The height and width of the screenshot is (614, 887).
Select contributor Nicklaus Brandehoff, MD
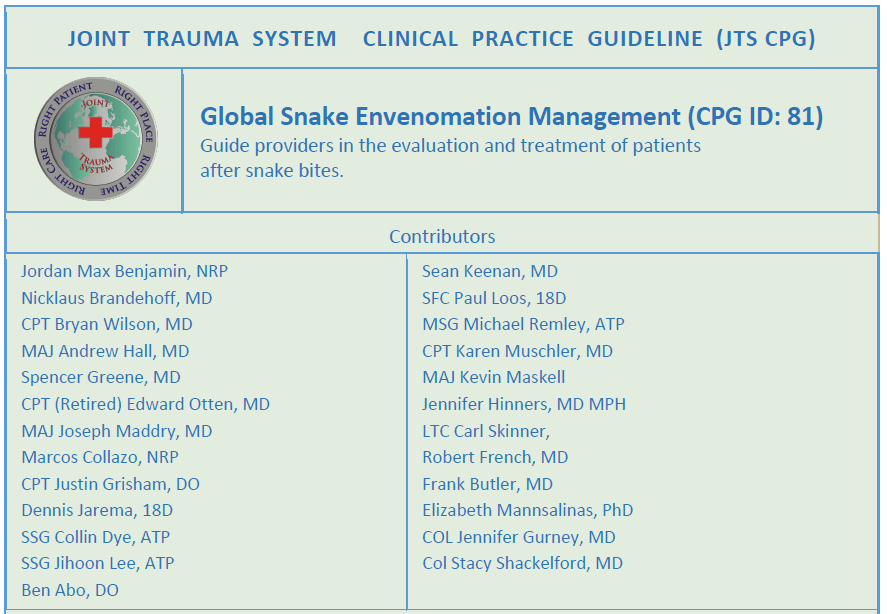tap(116, 298)
